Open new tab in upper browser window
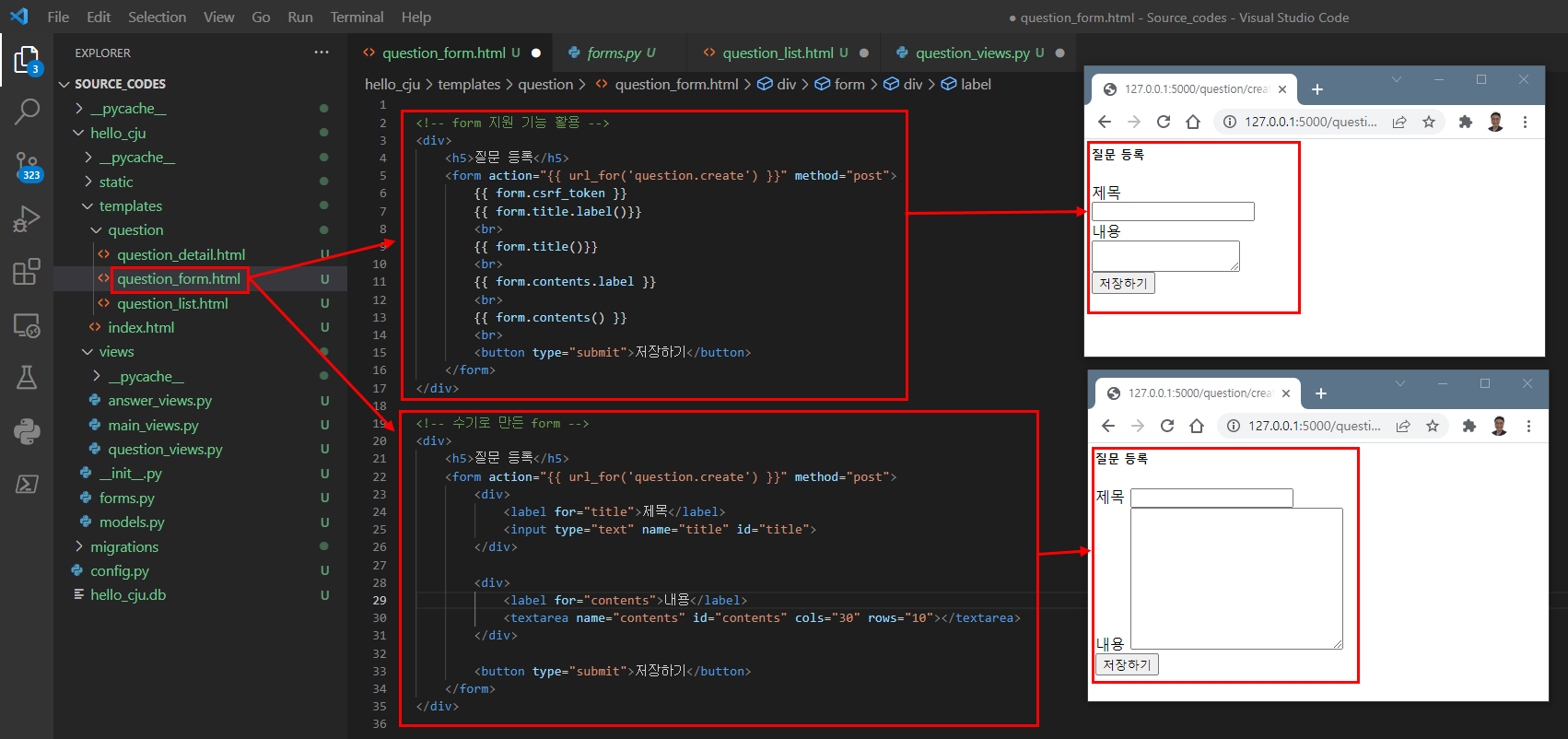The height and width of the screenshot is (739, 1568). pyautogui.click(x=1317, y=89)
